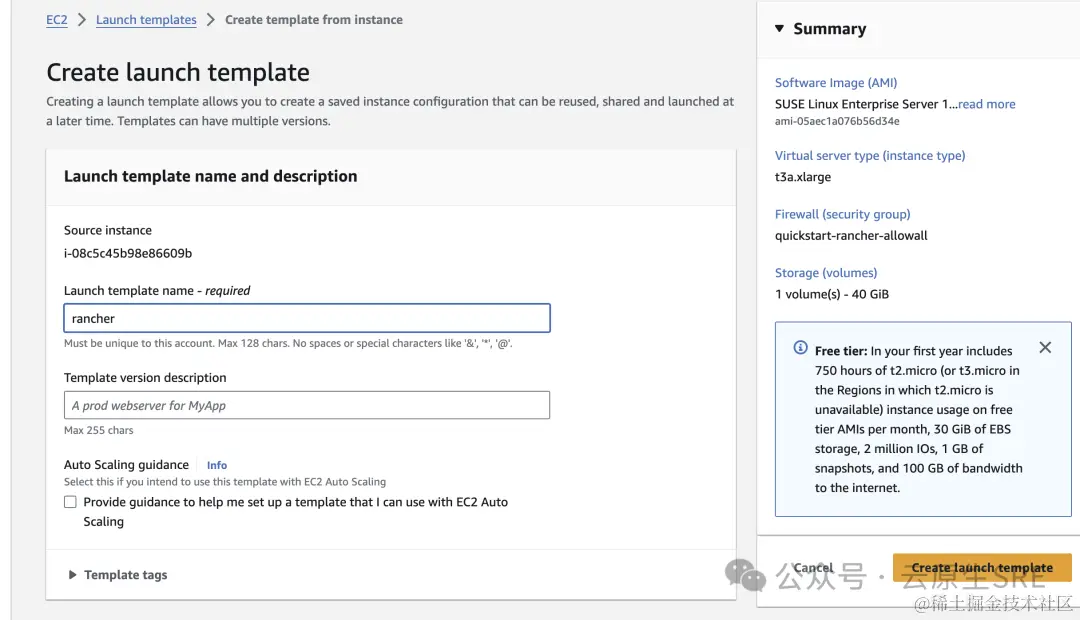This screenshot has width=1080, height=620.
Task: Go to the Storage (volumes) summary link
Action: pyautogui.click(x=826, y=273)
